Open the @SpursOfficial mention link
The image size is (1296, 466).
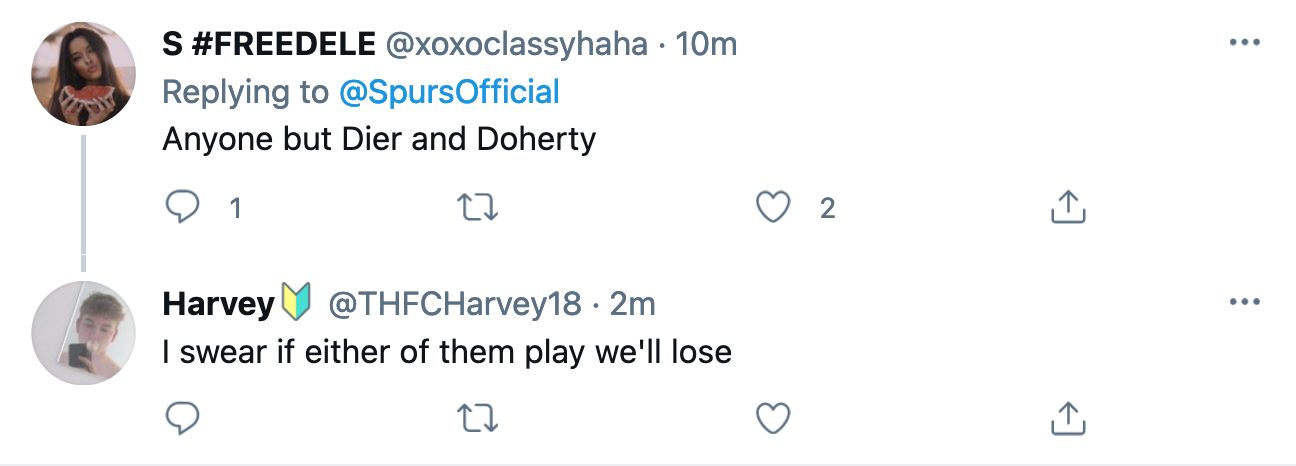point(449,92)
